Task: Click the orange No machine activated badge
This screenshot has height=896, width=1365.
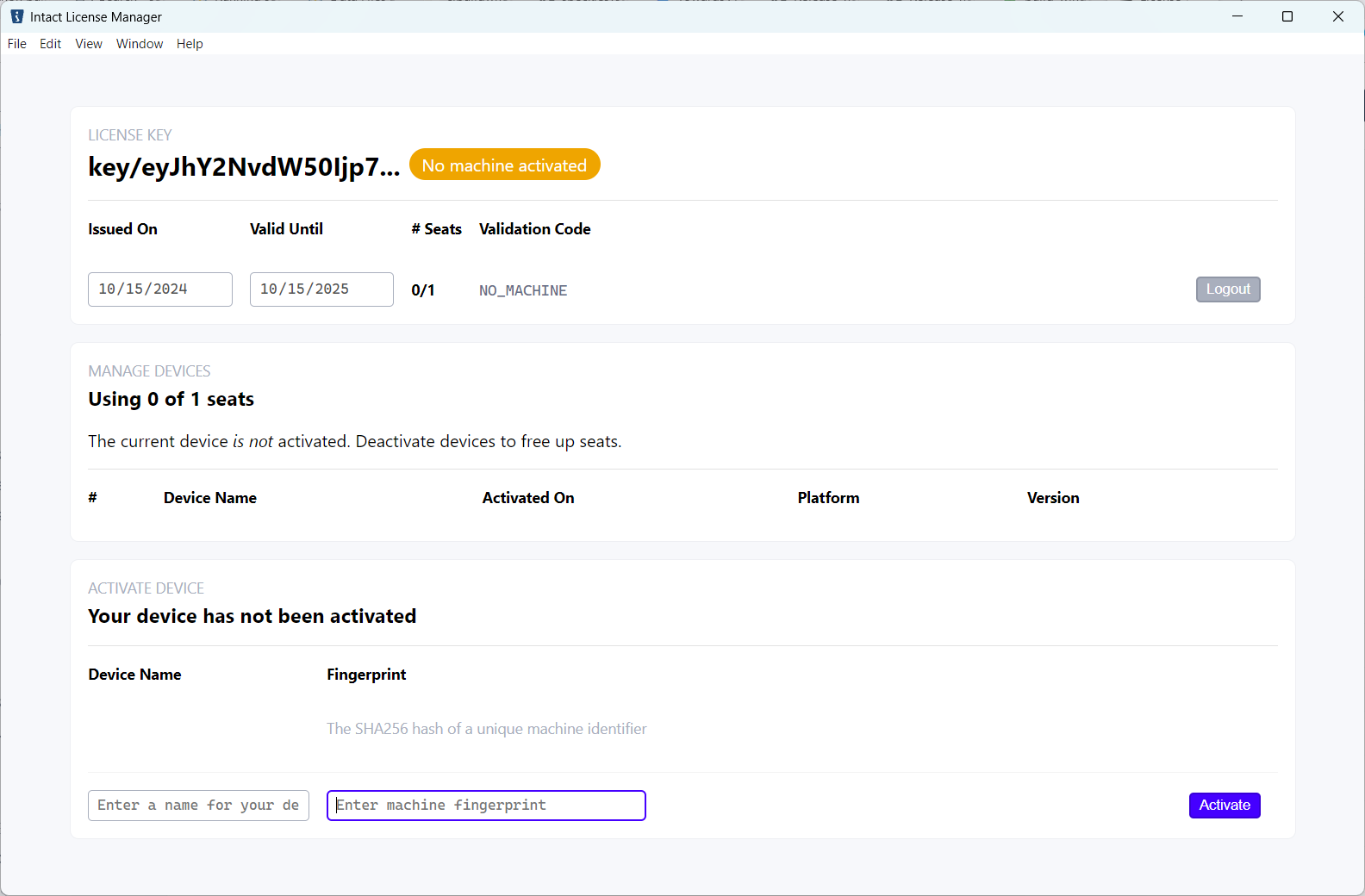Action: [x=504, y=165]
